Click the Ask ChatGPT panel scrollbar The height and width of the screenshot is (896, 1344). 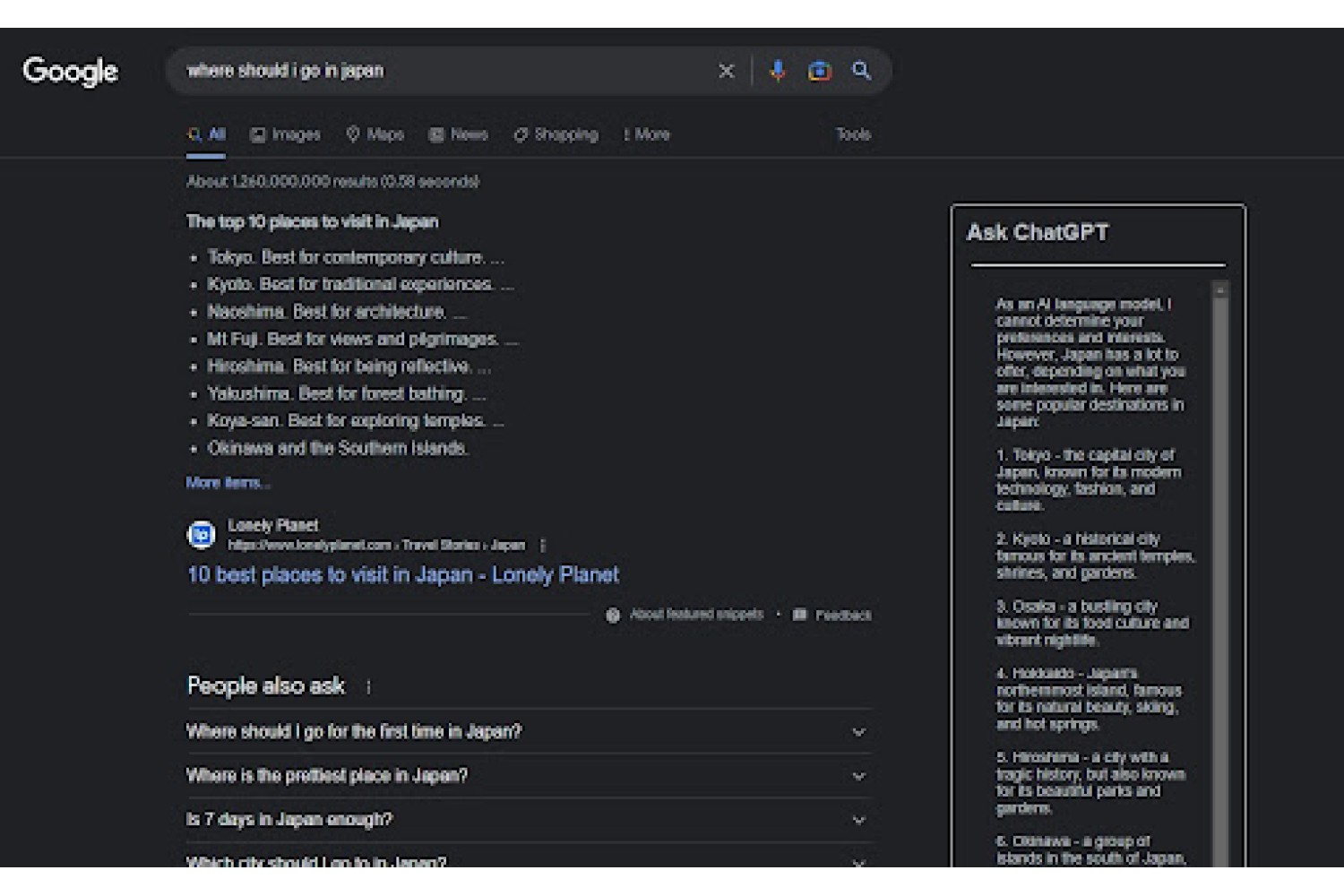1219,573
